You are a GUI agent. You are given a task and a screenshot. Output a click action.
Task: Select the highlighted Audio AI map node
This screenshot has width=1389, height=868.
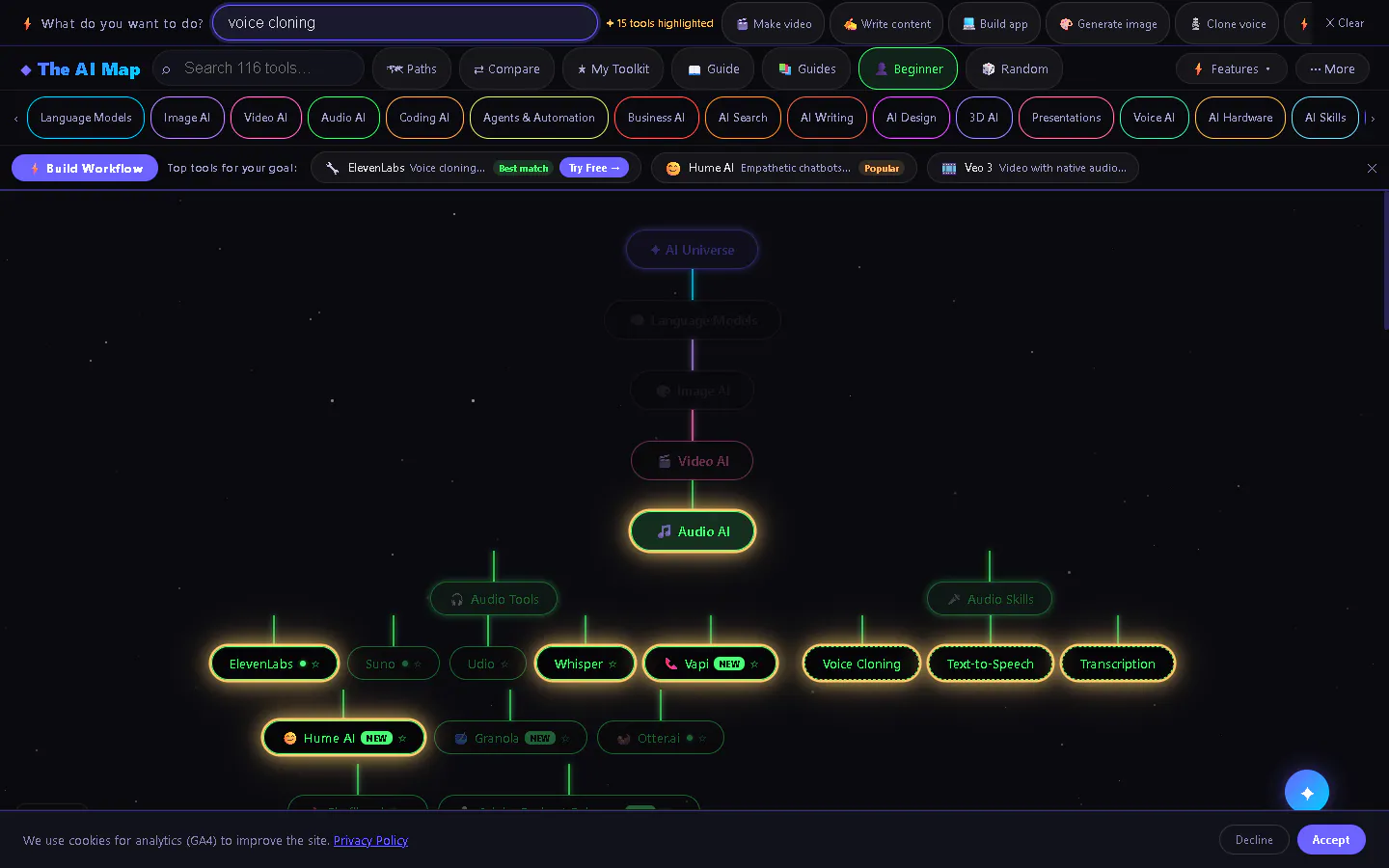(x=693, y=531)
